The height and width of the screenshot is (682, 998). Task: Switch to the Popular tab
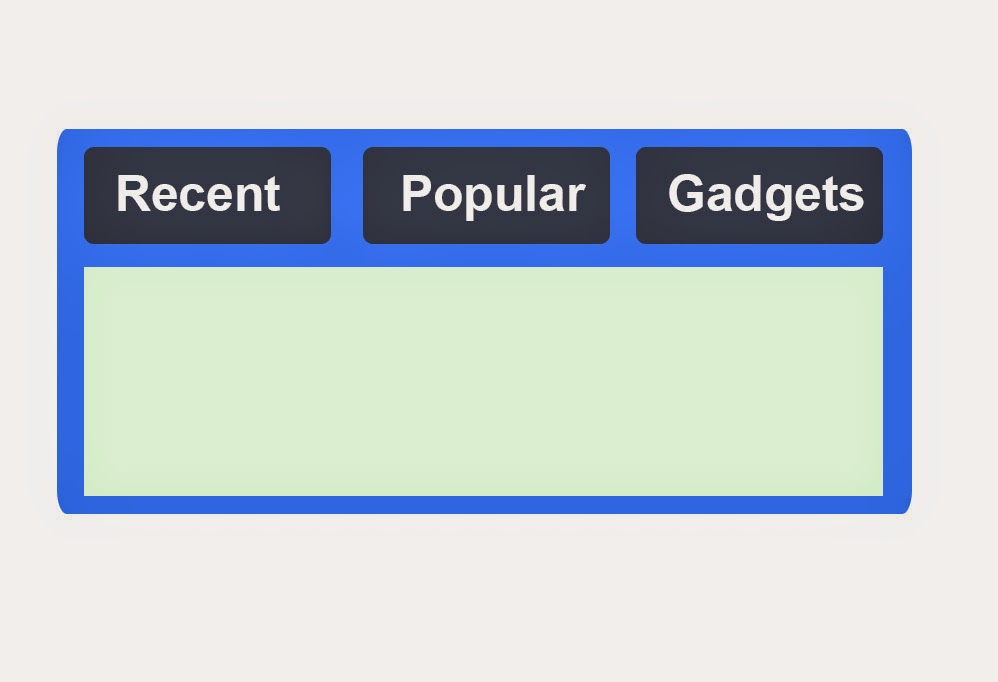[486, 194]
